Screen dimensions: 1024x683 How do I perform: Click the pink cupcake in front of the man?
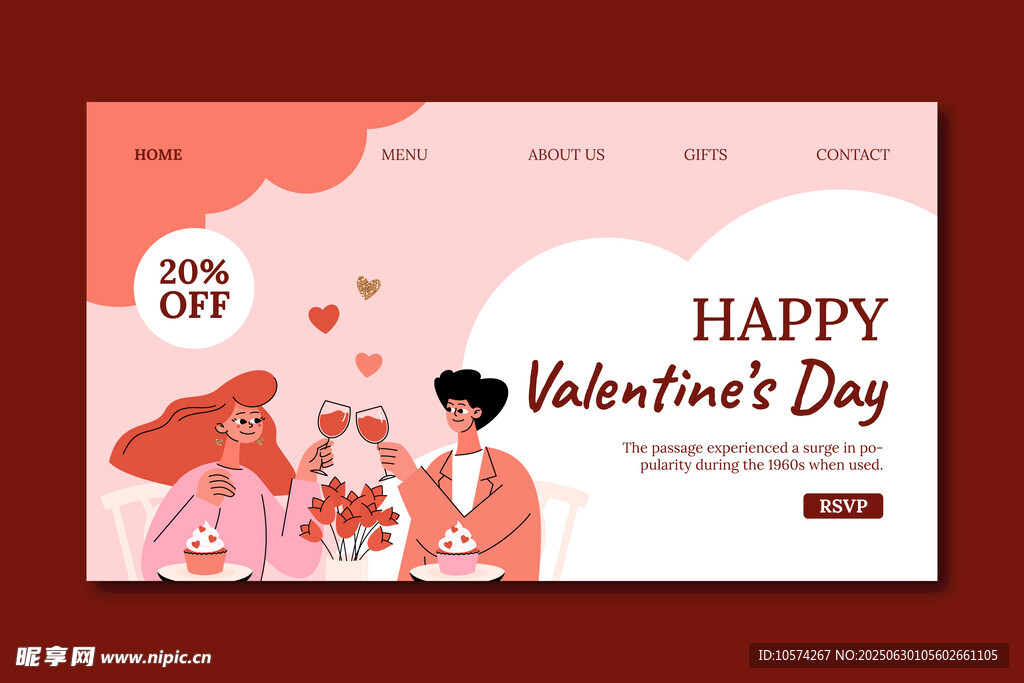(457, 548)
